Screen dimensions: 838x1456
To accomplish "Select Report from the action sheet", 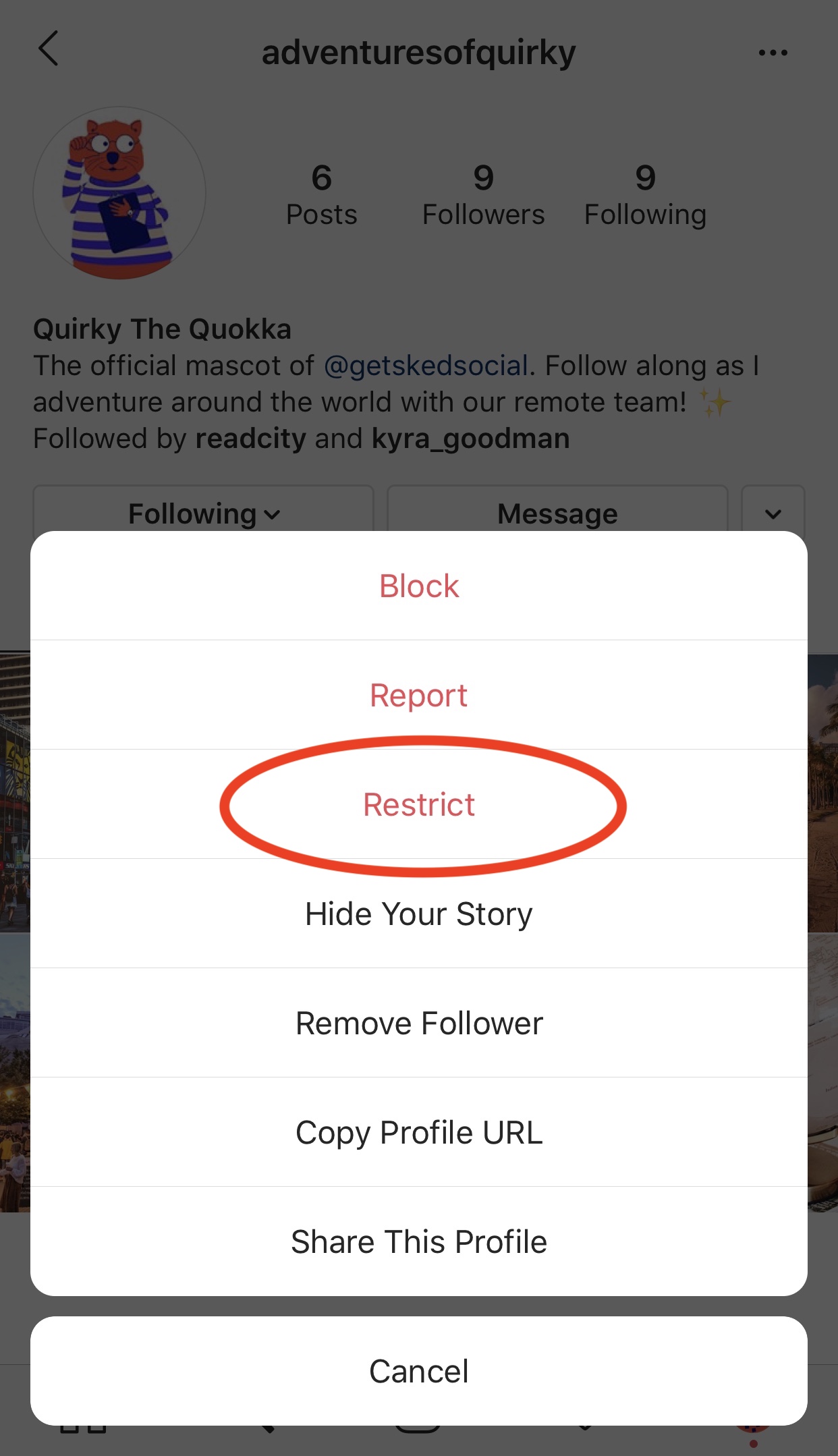I will click(419, 695).
